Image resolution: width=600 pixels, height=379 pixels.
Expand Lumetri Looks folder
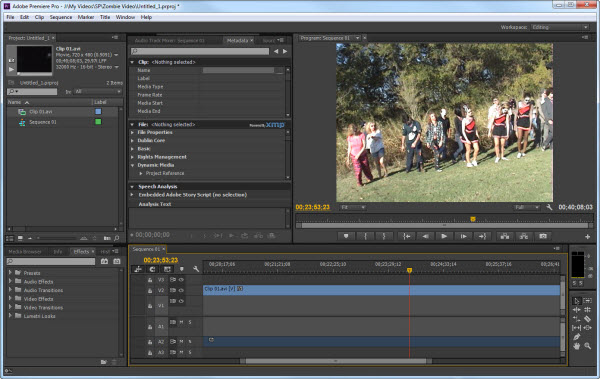(x=10, y=316)
